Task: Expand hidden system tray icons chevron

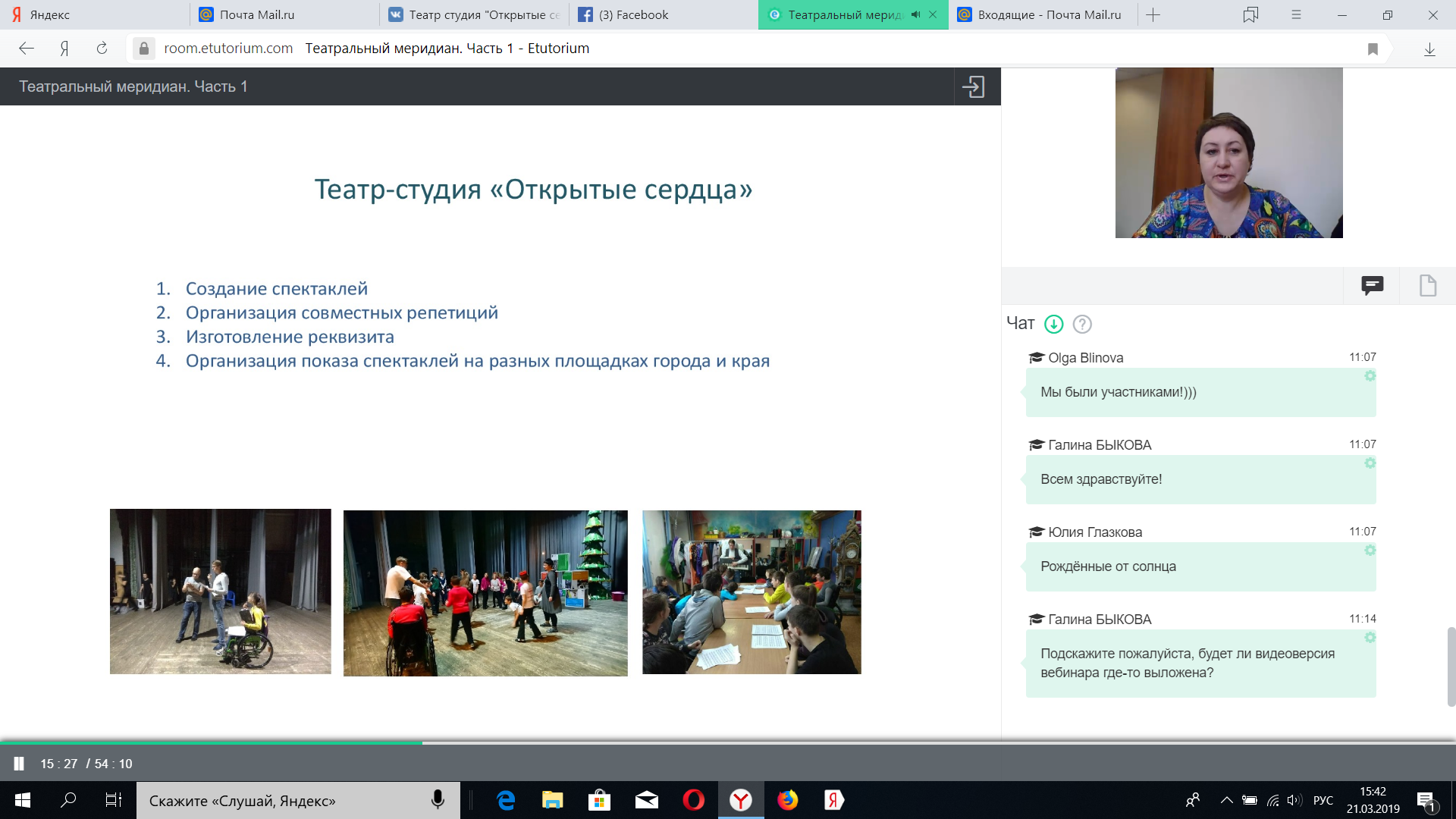Action: [x=1225, y=800]
